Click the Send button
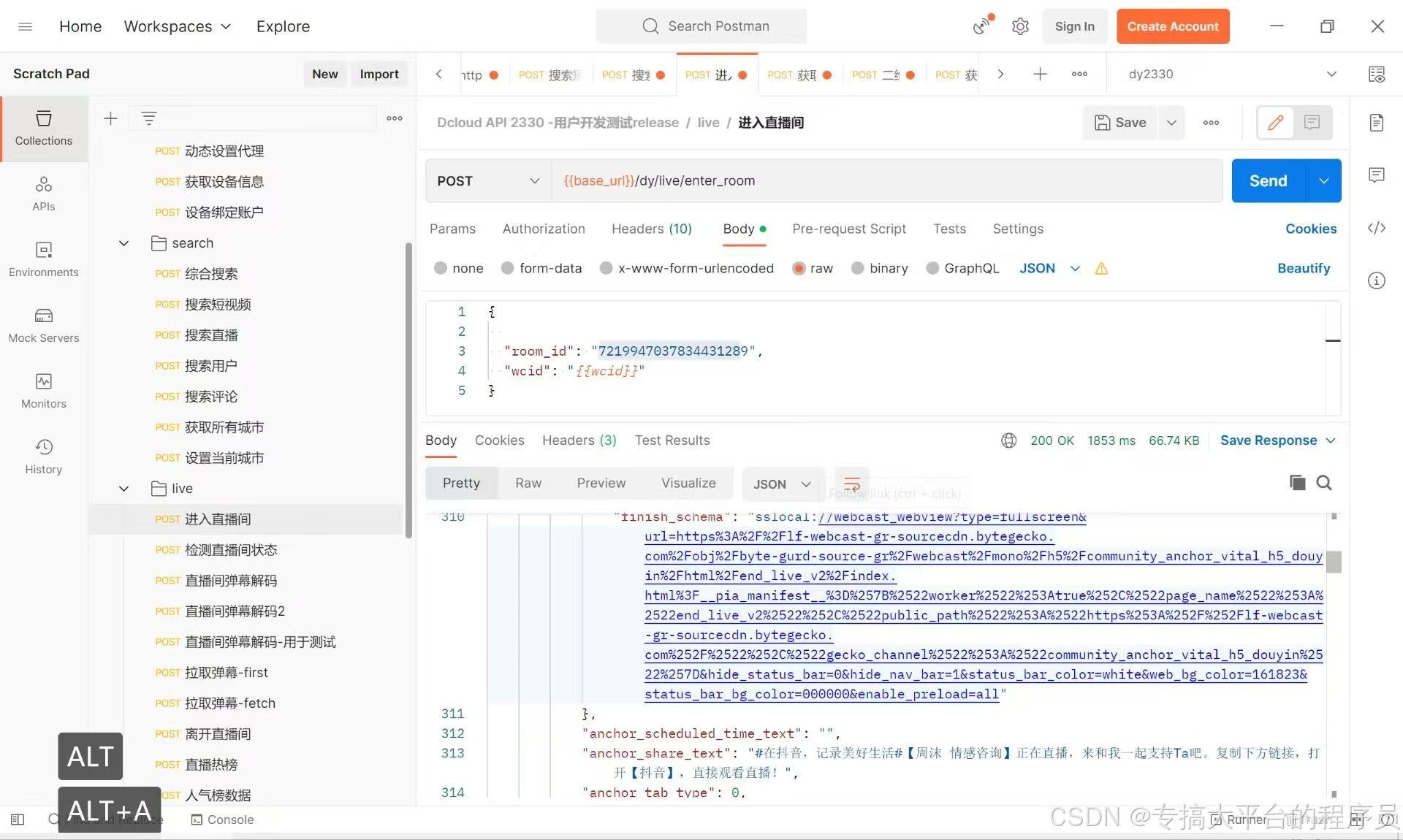 click(1268, 180)
